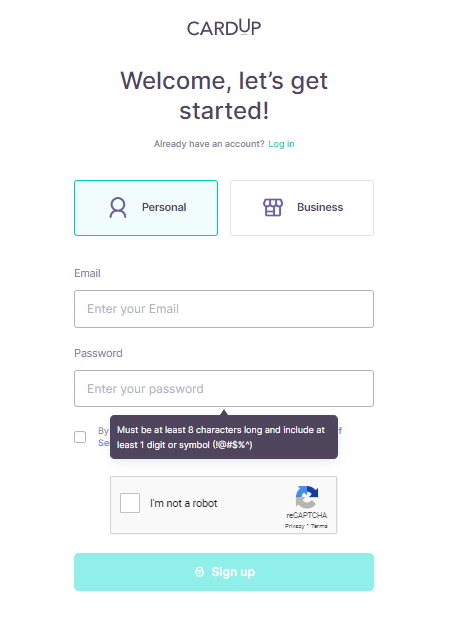Click the Welcome, let's get started heading
The height and width of the screenshot is (619, 475).
click(224, 96)
